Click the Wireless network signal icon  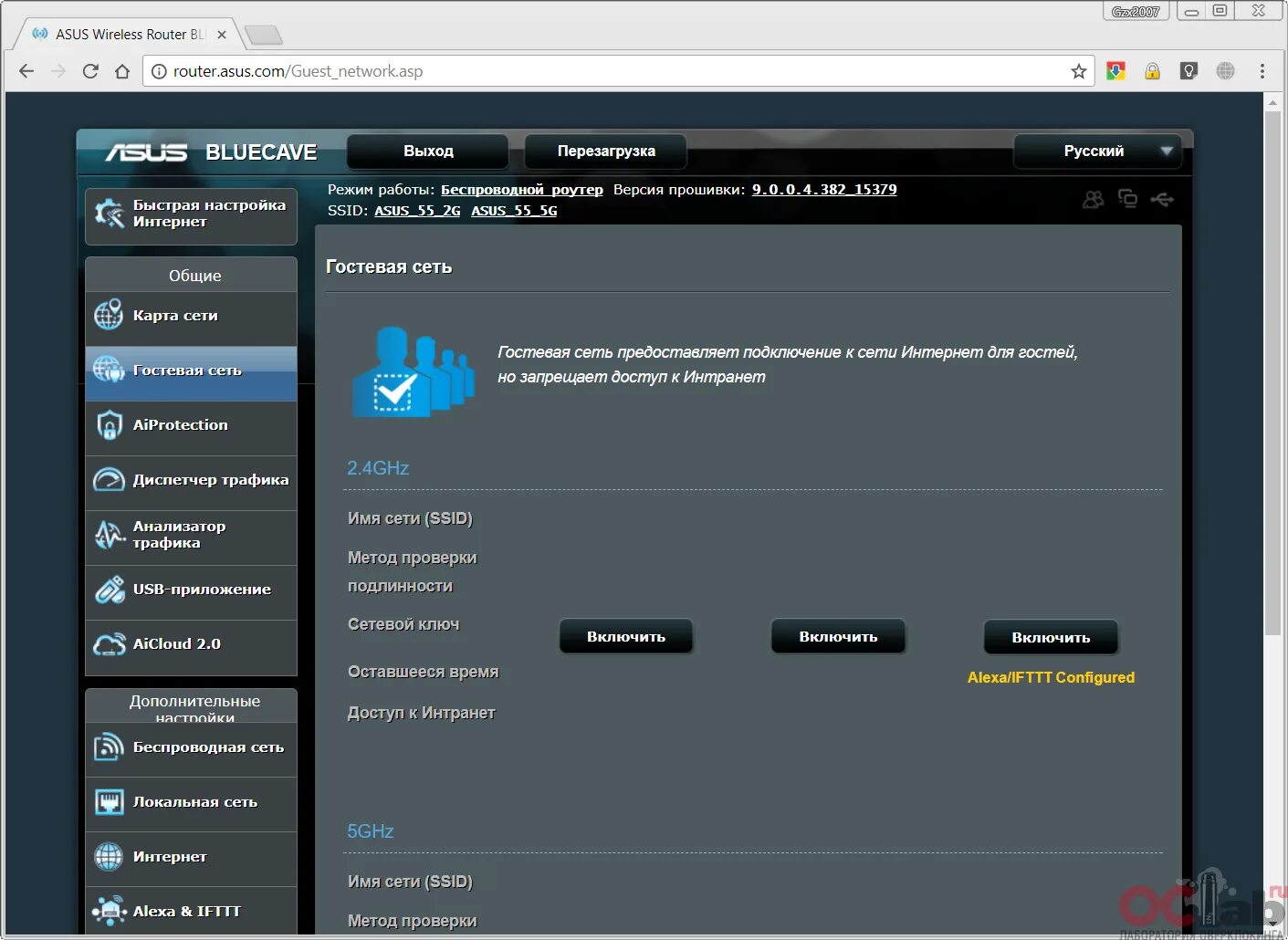(109, 747)
